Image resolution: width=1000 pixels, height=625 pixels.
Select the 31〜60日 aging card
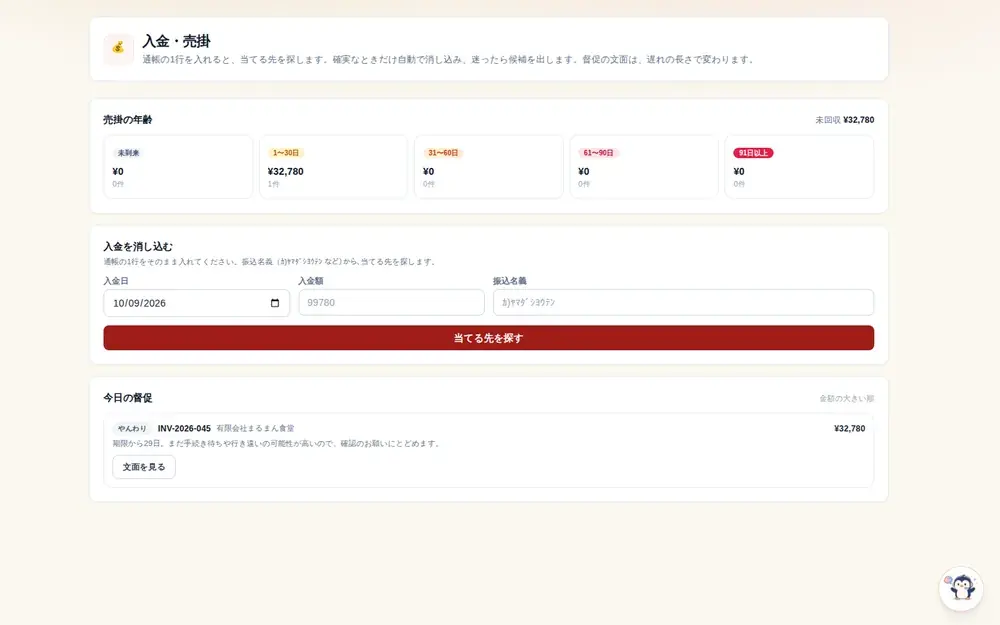pyautogui.click(x=489, y=166)
